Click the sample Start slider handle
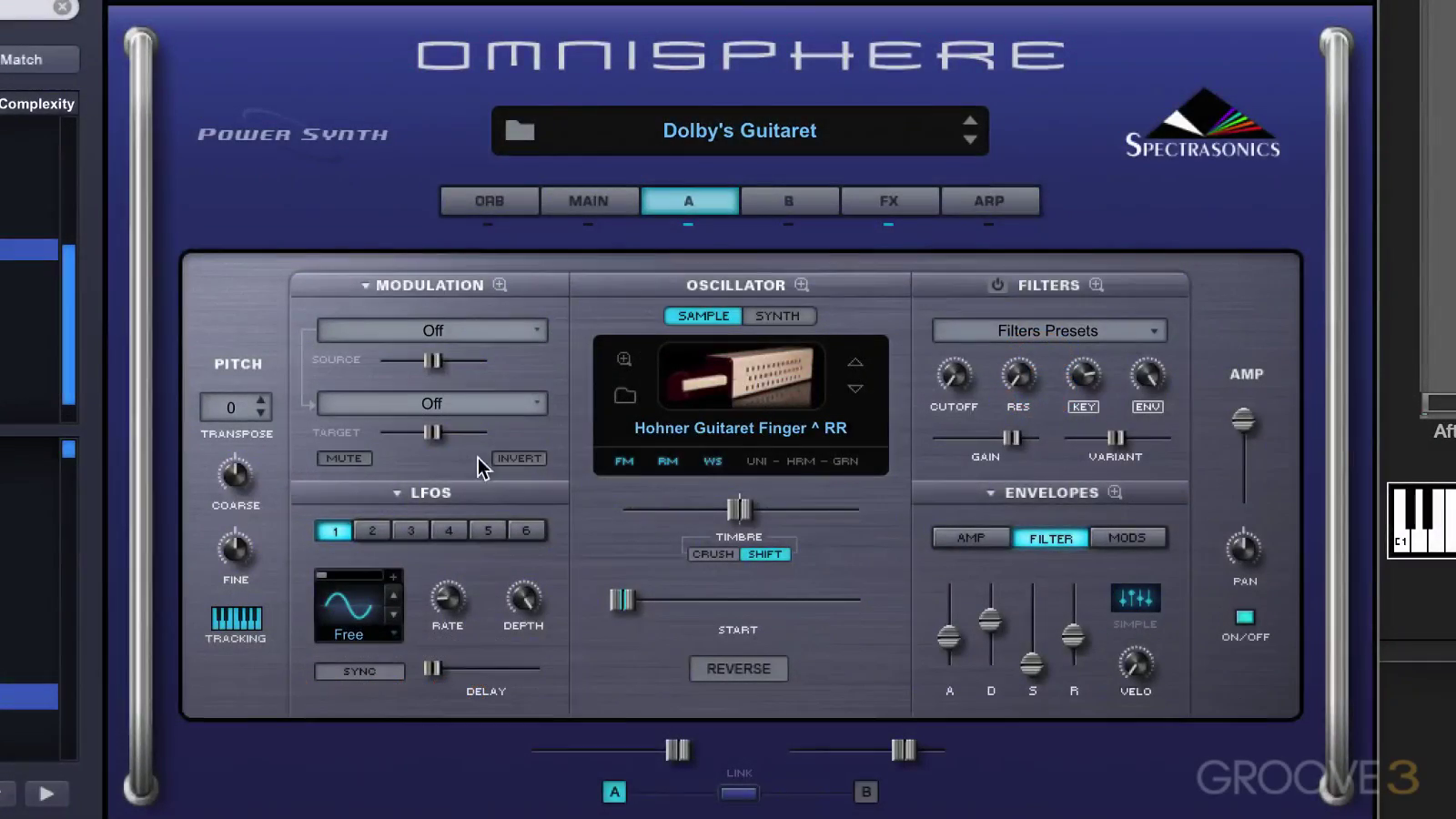This screenshot has width=1456, height=819. click(x=622, y=600)
